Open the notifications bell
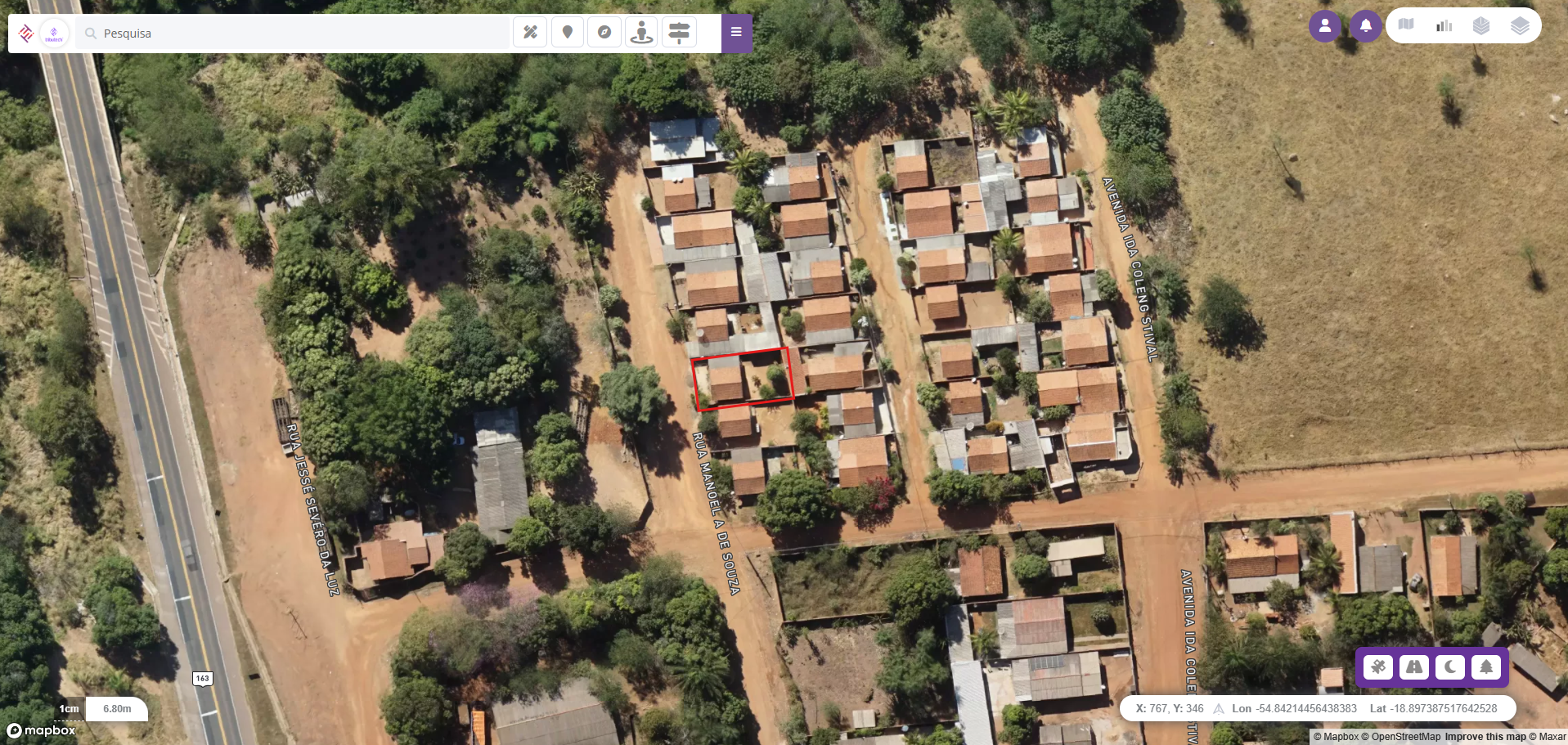 point(1366,26)
